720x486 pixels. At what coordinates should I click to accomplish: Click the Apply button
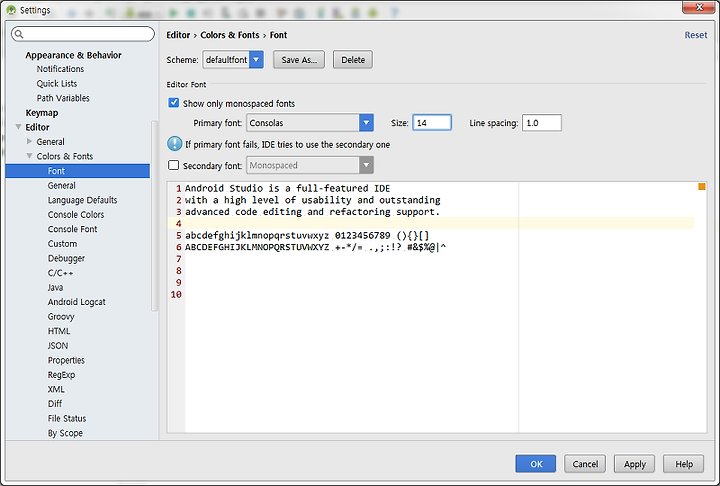coord(634,463)
